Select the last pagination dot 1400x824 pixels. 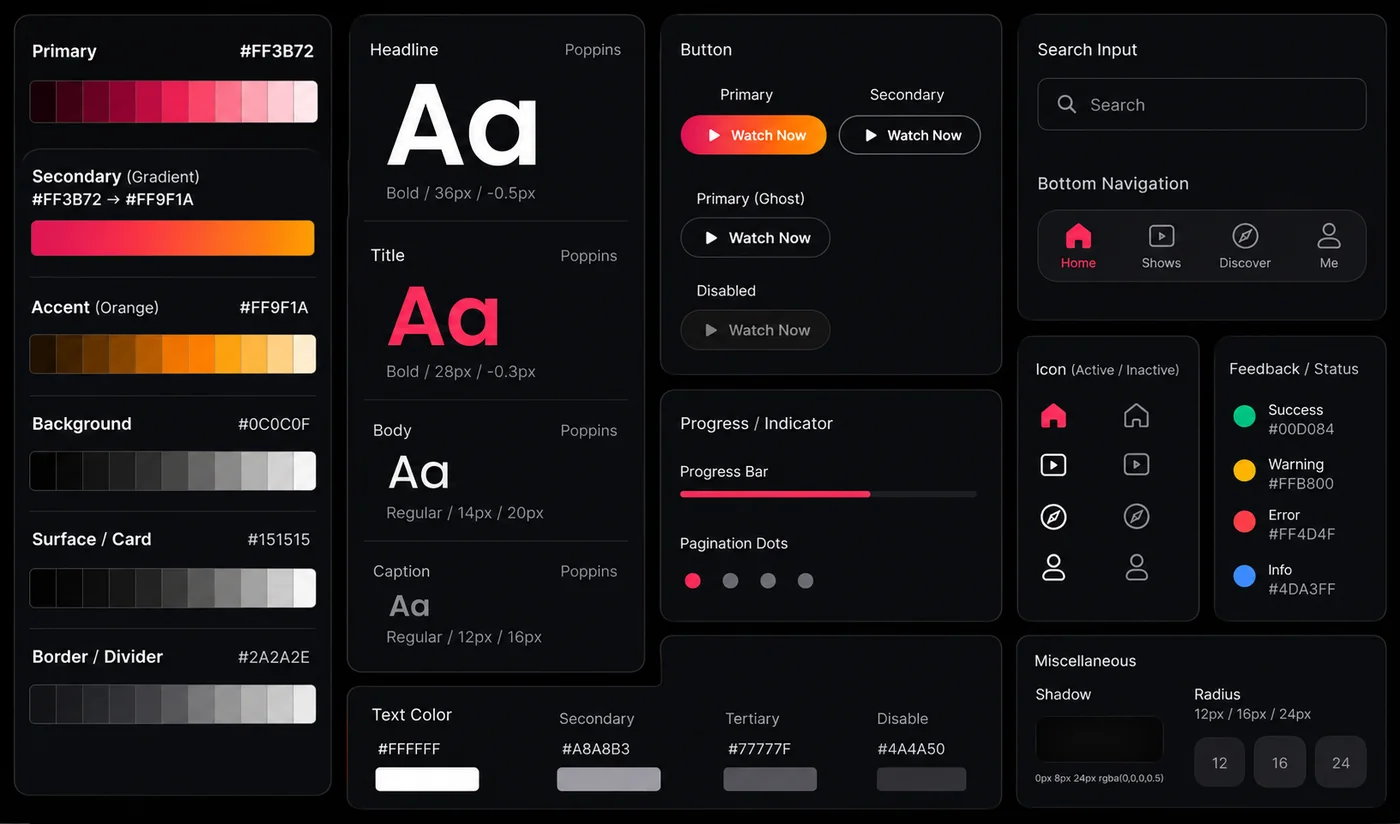pos(805,581)
